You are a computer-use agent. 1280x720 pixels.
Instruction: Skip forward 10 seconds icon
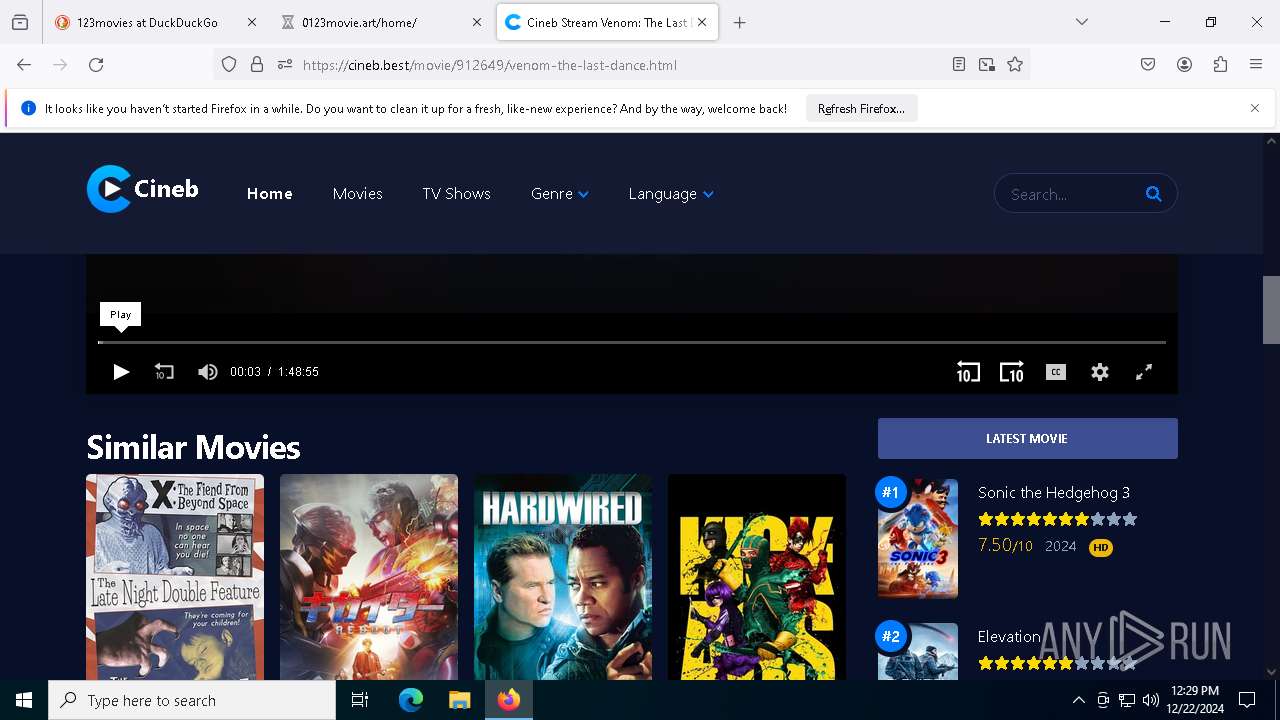coord(1011,372)
